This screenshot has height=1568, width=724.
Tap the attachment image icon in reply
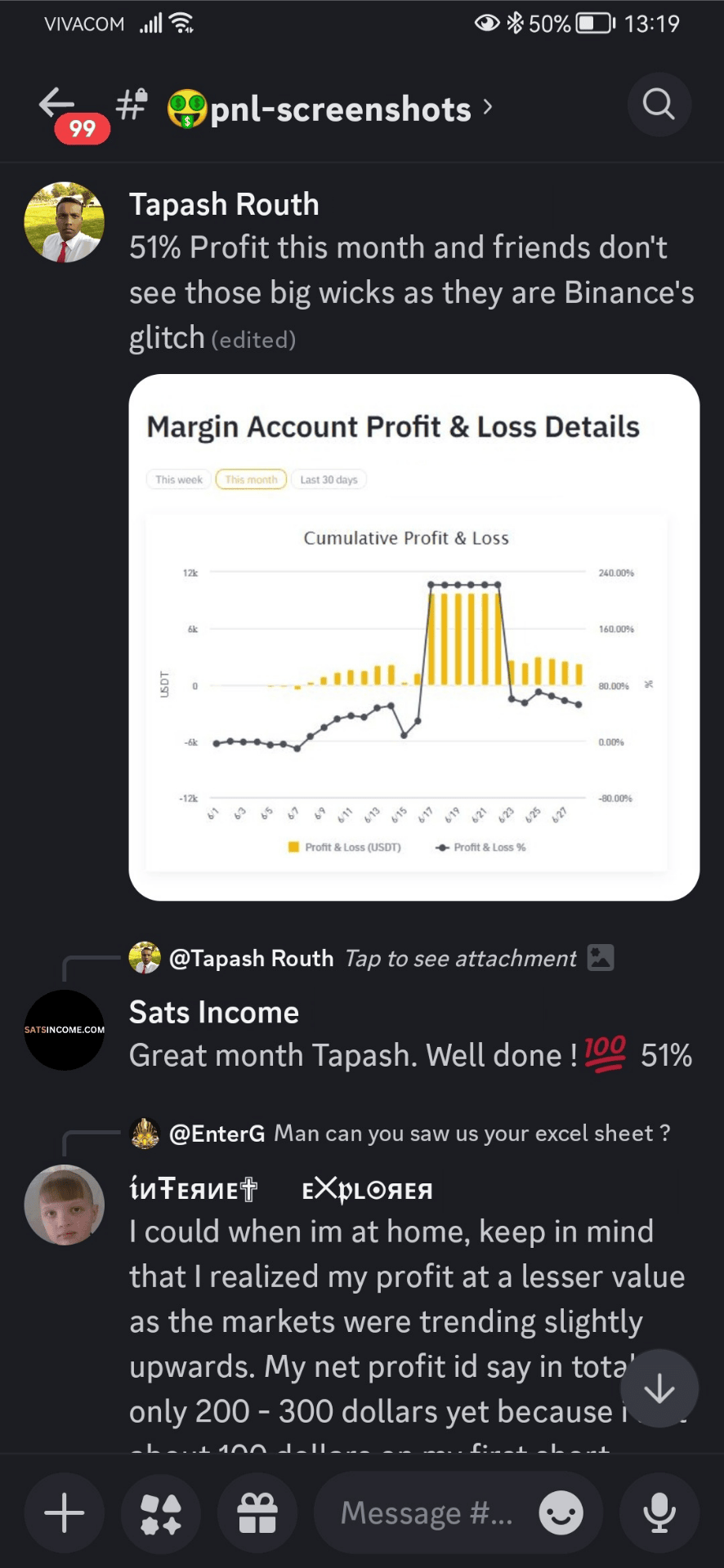coord(601,957)
